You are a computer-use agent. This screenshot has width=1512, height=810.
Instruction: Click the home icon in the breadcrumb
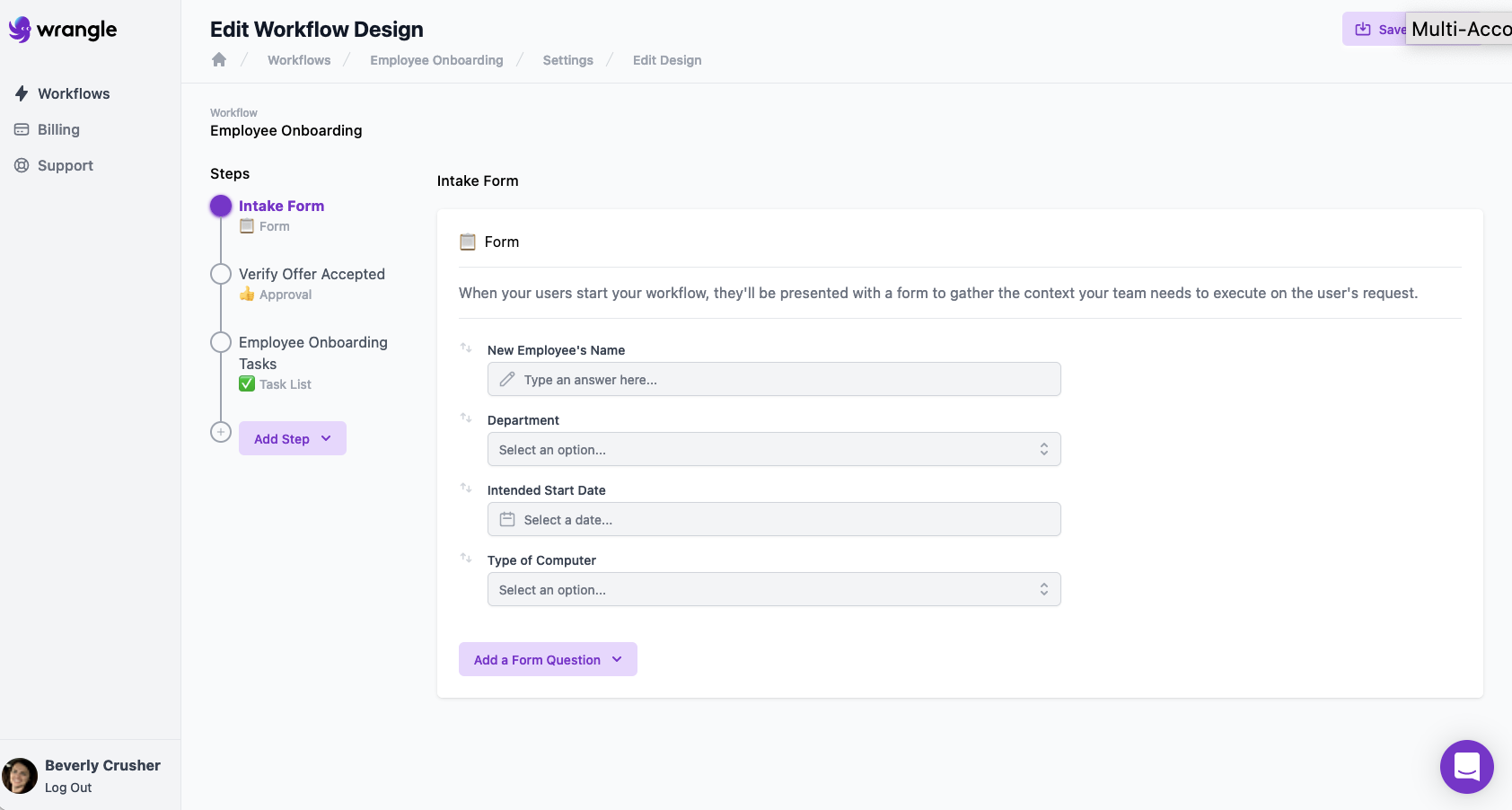click(x=219, y=58)
